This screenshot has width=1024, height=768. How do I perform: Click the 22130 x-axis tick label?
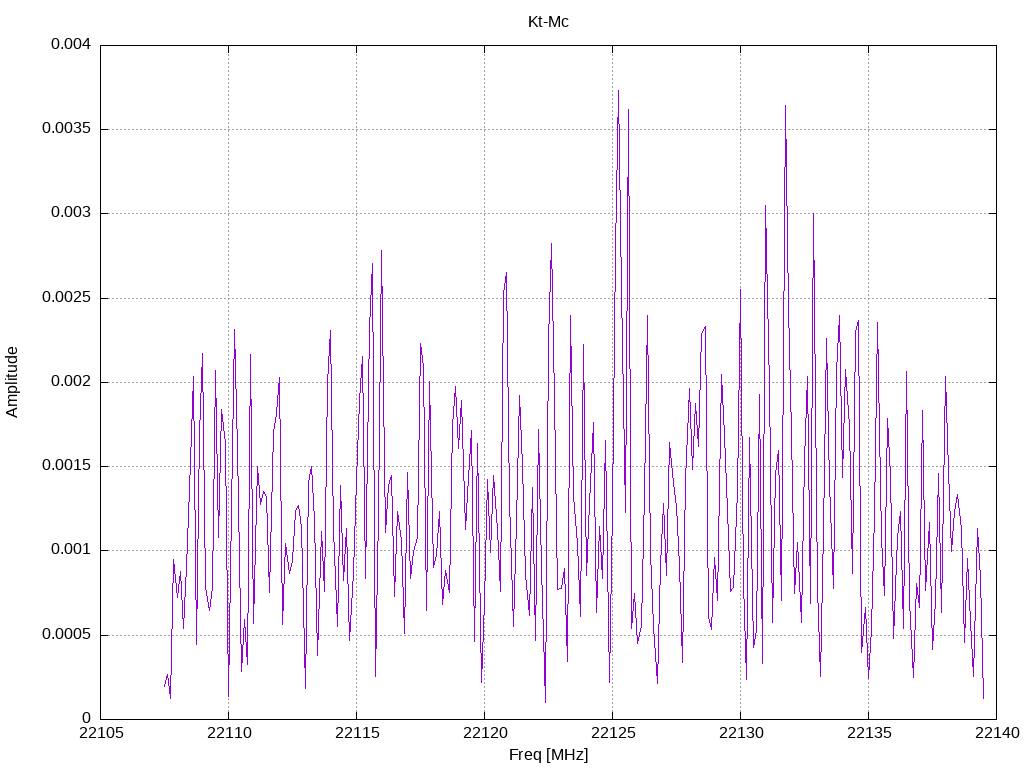[741, 733]
